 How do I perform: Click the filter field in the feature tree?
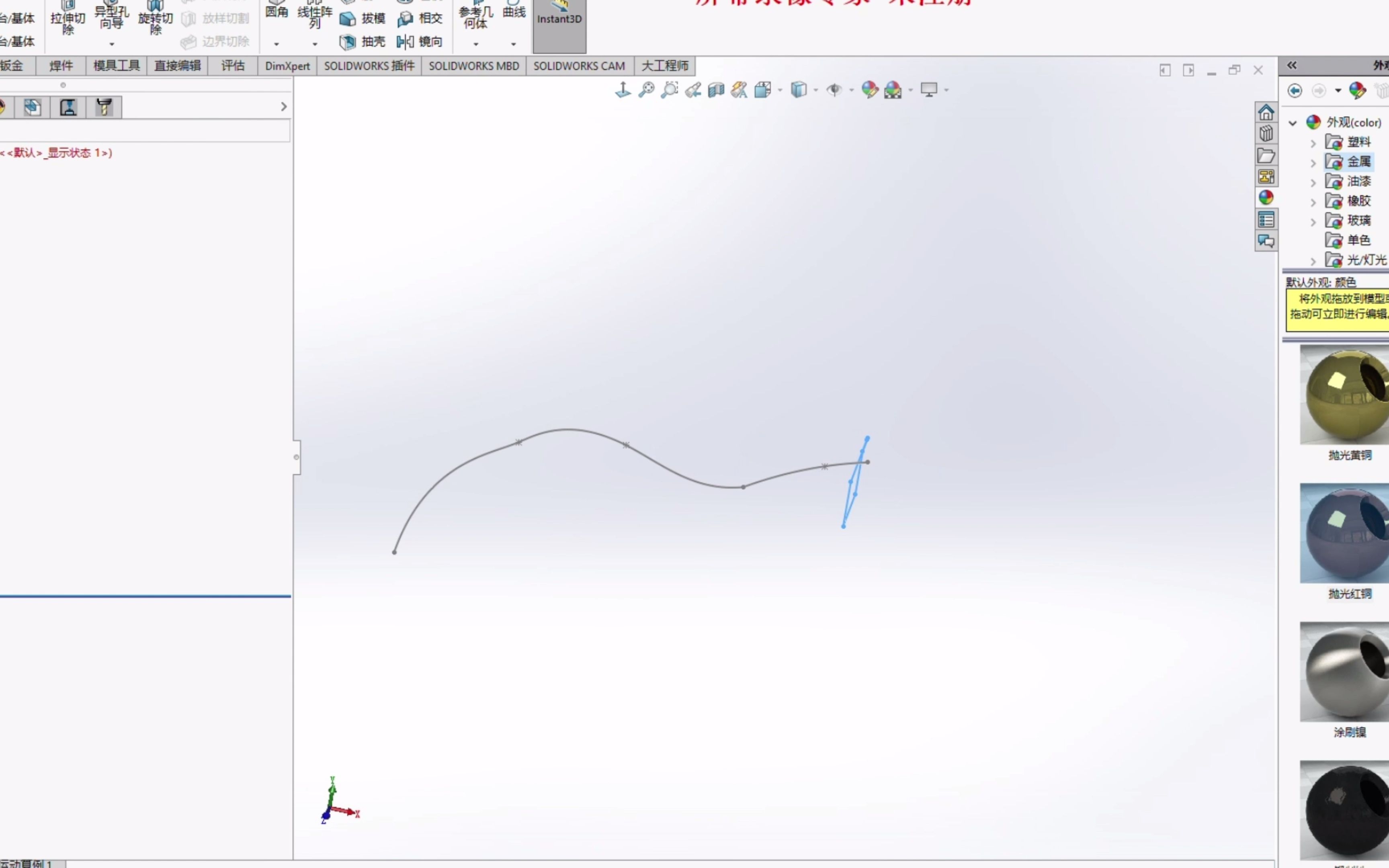[x=145, y=131]
